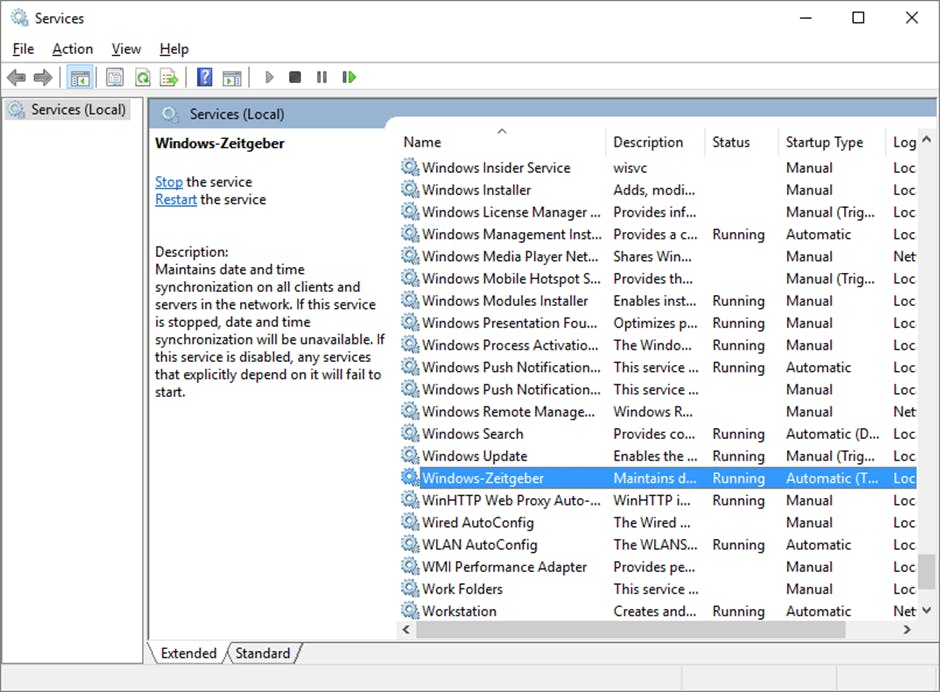Image resolution: width=940 pixels, height=692 pixels.
Task: Click the Restart Service toolbar icon
Action: click(x=349, y=77)
